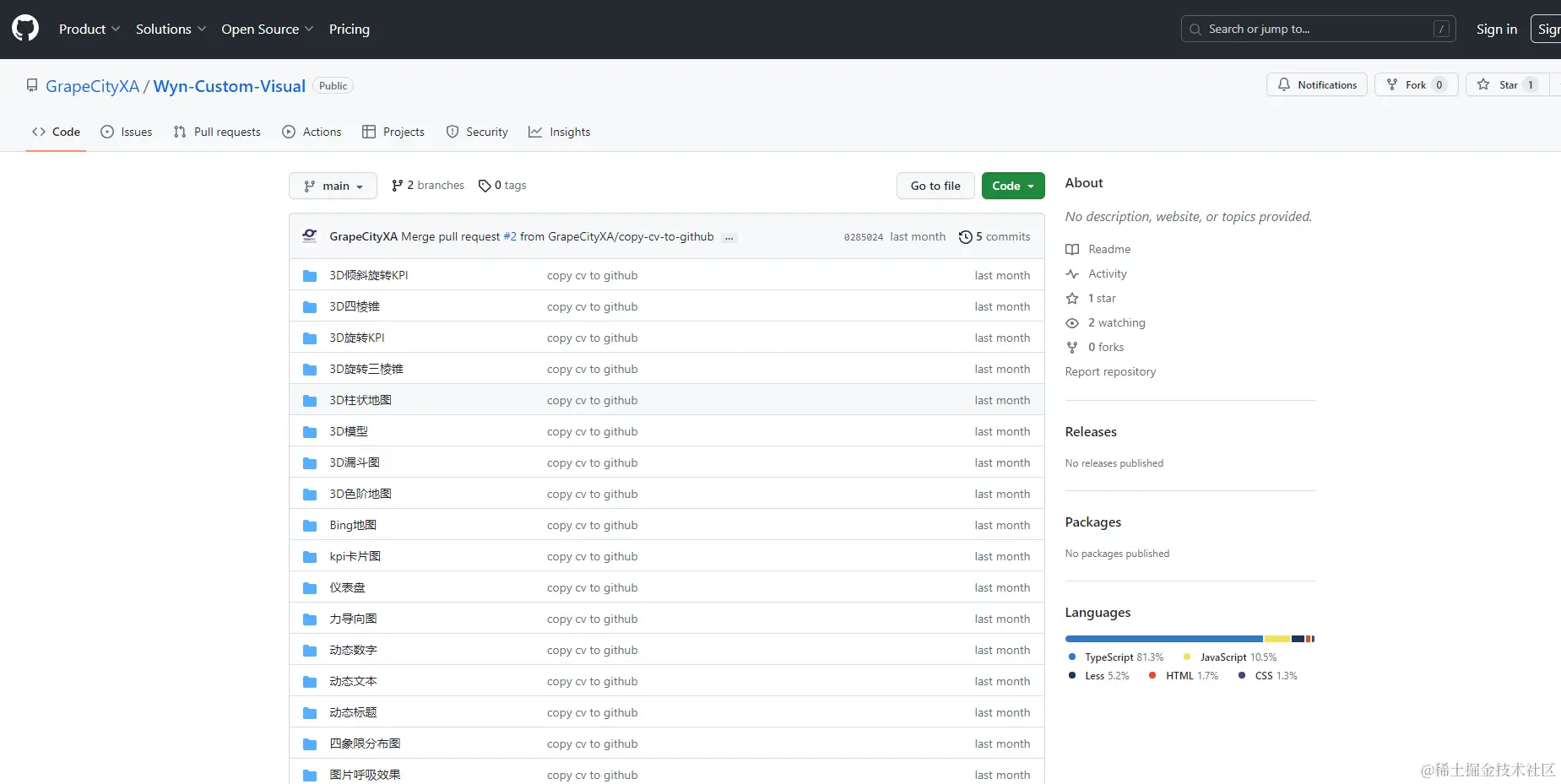Open the 3D四棱锥 folder
This screenshot has height=784, width=1561.
pos(355,306)
